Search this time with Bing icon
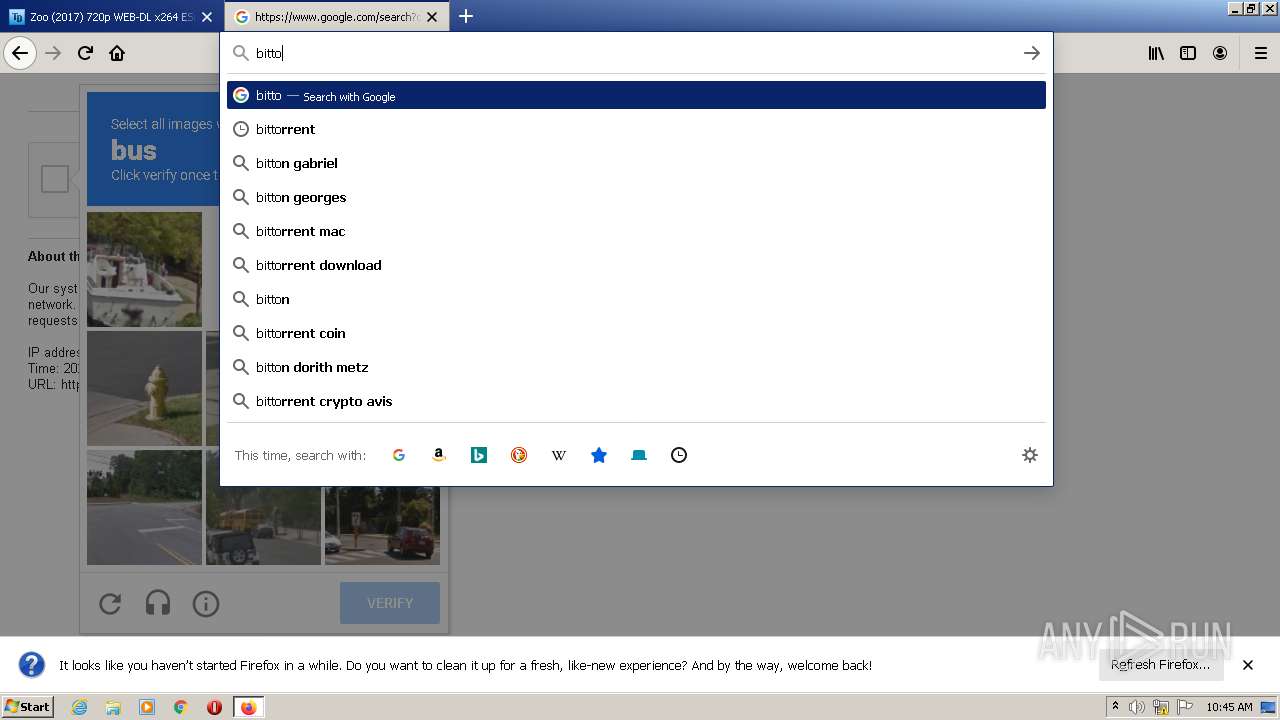Screen dimensions: 1280x720 (x=479, y=455)
